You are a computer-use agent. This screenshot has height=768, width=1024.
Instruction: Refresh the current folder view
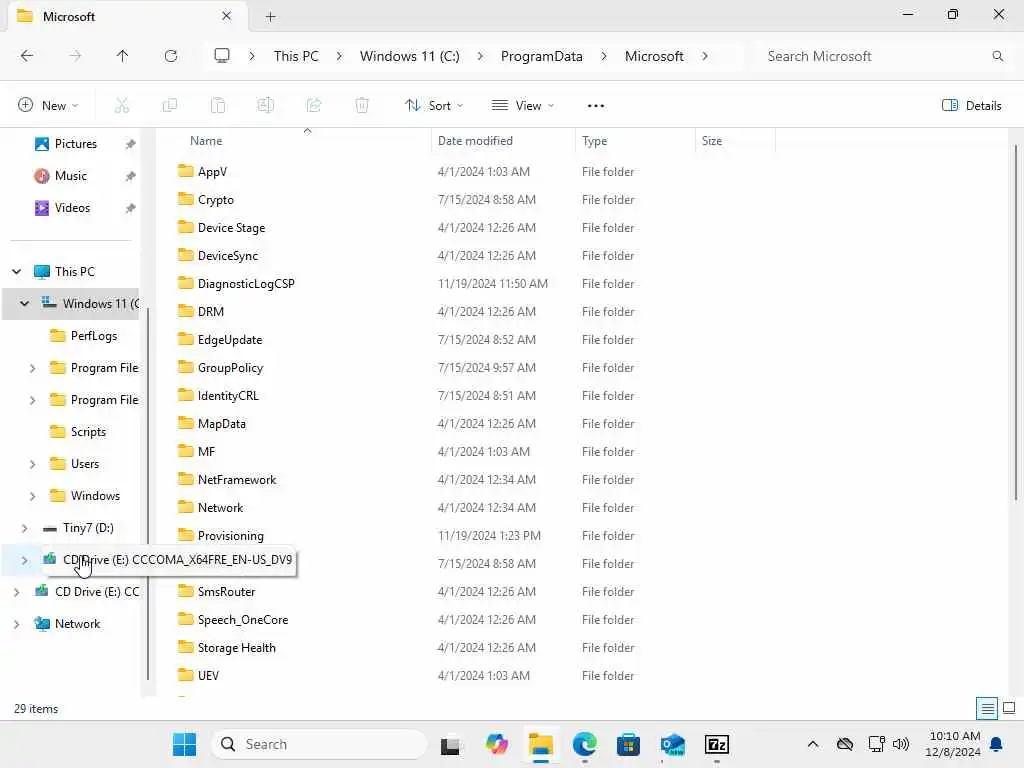(x=170, y=56)
